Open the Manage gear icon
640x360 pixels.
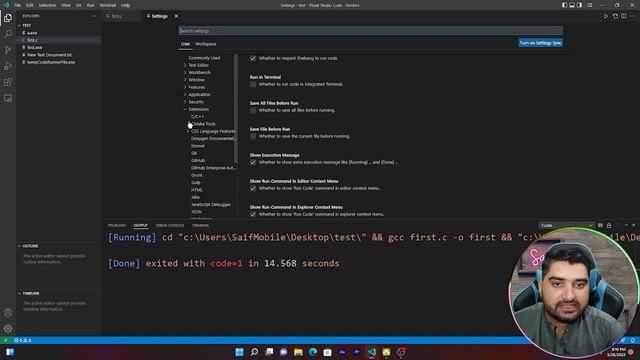click(x=8, y=328)
